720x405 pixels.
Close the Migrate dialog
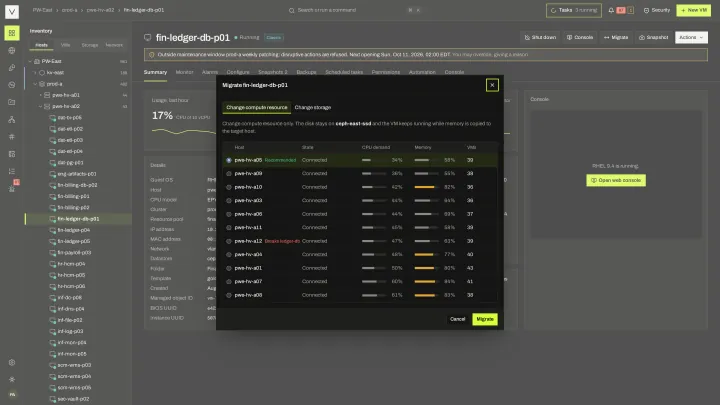point(492,85)
